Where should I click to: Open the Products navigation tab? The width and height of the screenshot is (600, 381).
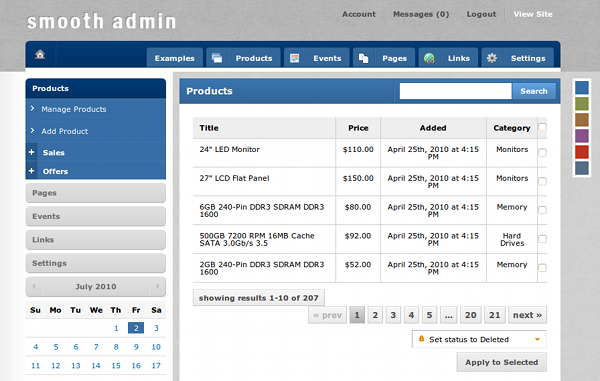coord(243,58)
